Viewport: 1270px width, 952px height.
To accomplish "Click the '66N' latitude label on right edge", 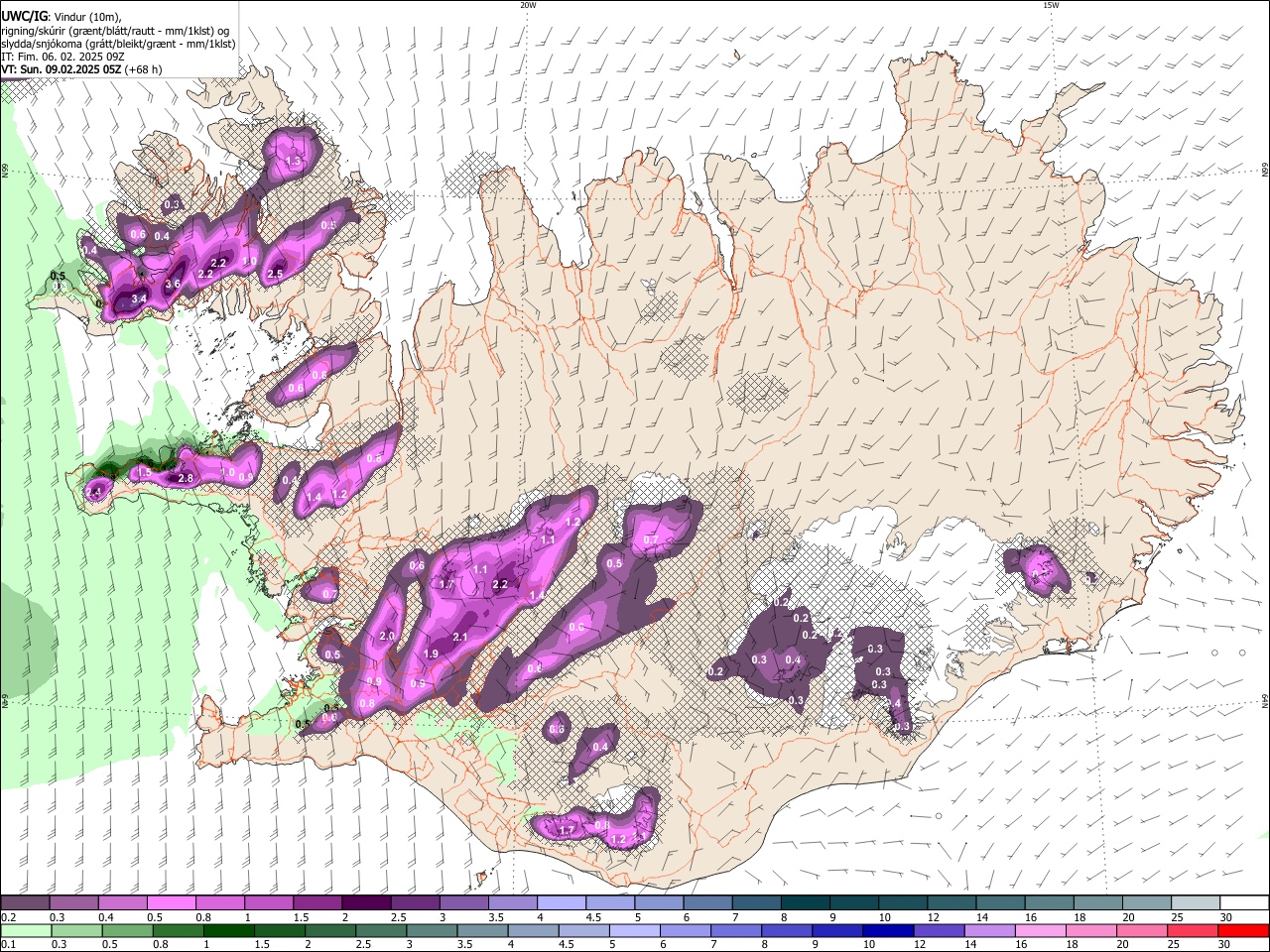I will pyautogui.click(x=1265, y=171).
